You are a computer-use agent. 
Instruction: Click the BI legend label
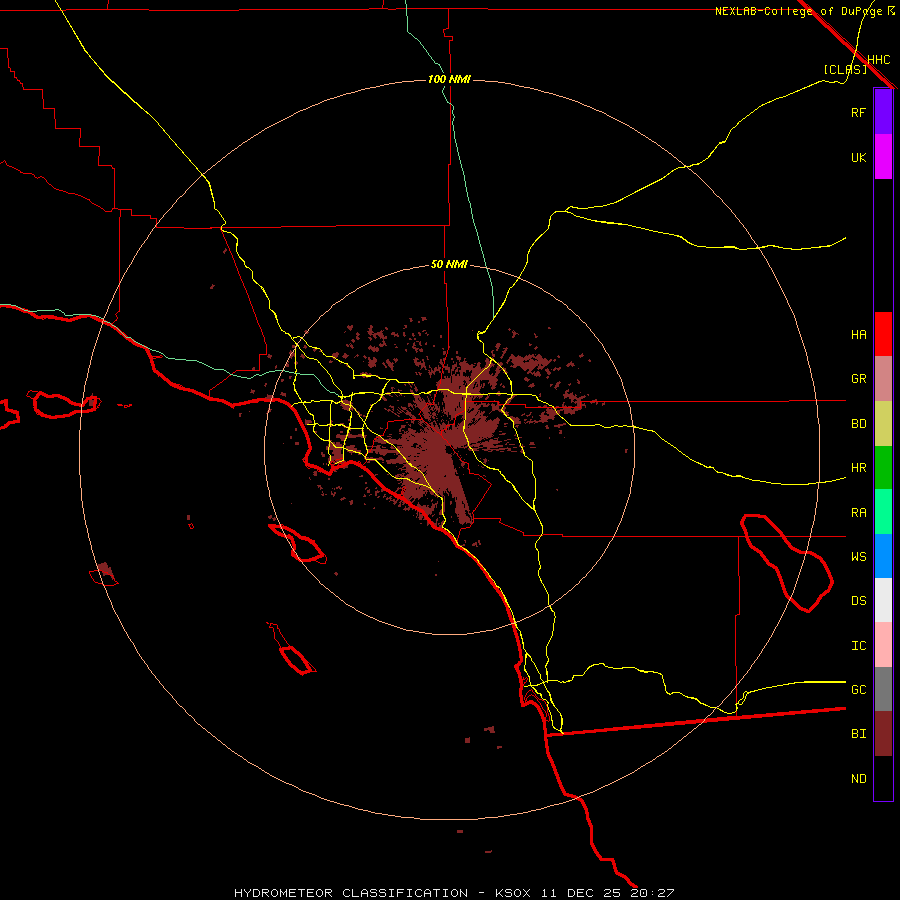(858, 734)
